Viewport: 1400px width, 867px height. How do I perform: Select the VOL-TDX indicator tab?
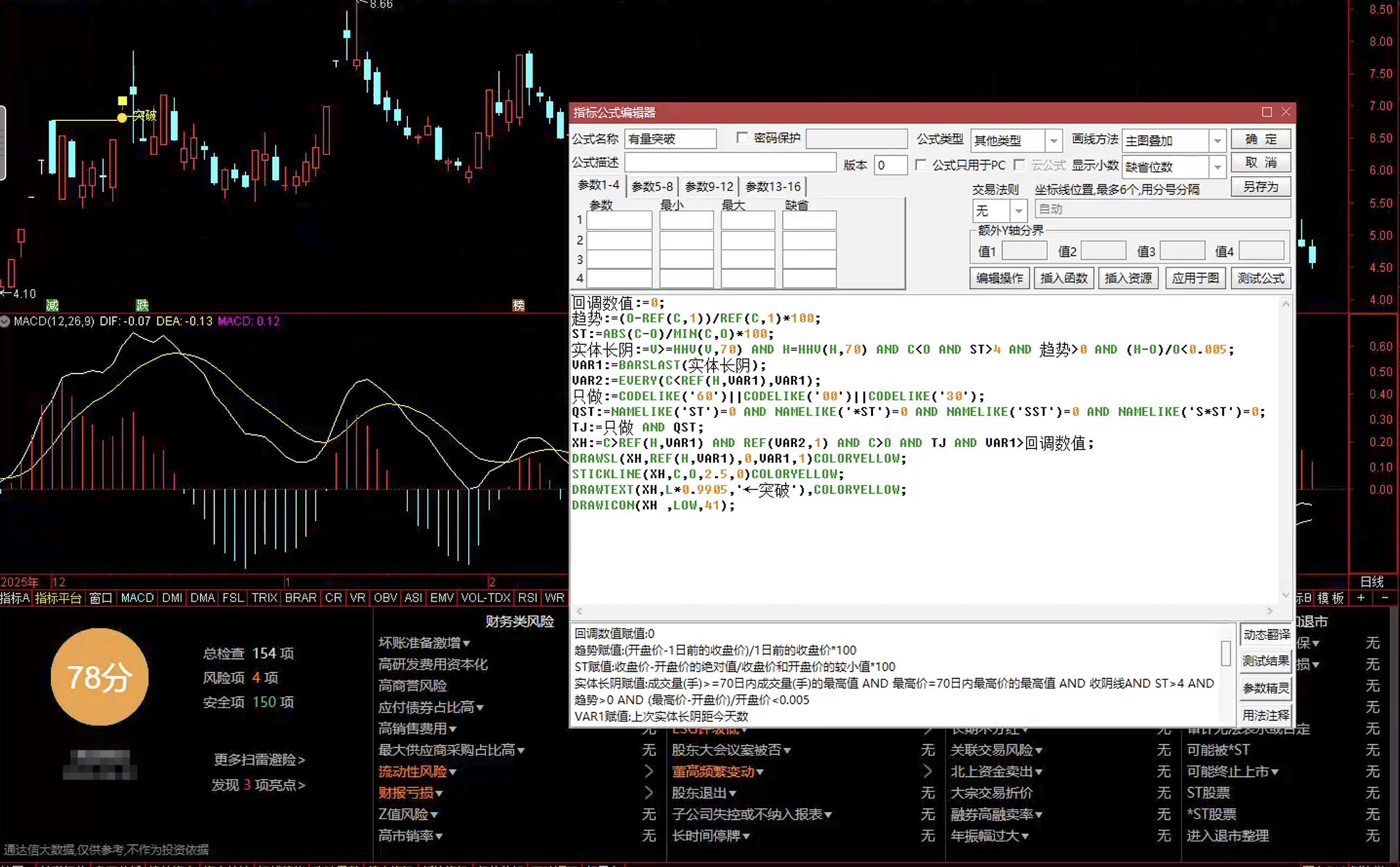[x=485, y=598]
